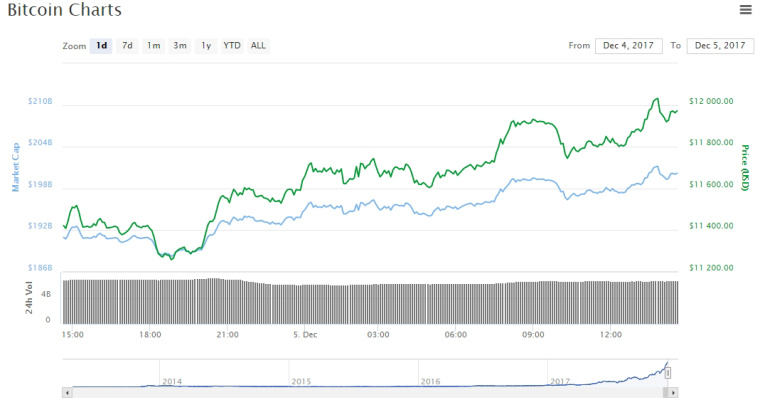Click the navigator scrollbar left arrow

(67, 392)
